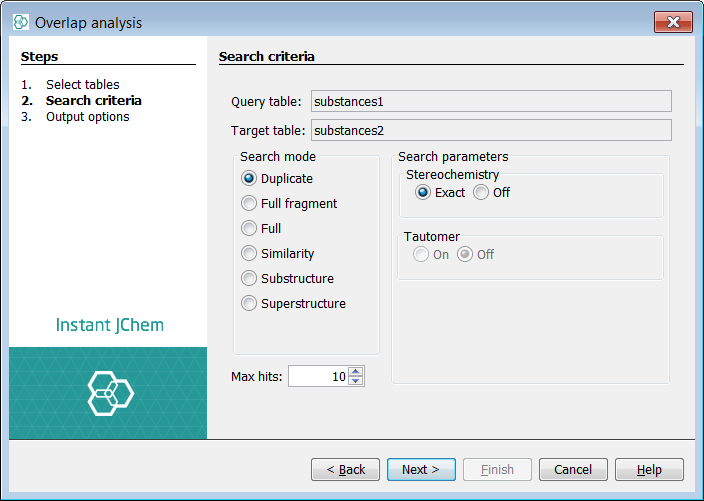Go back with the Back button
This screenshot has width=704, height=501.
(x=345, y=469)
